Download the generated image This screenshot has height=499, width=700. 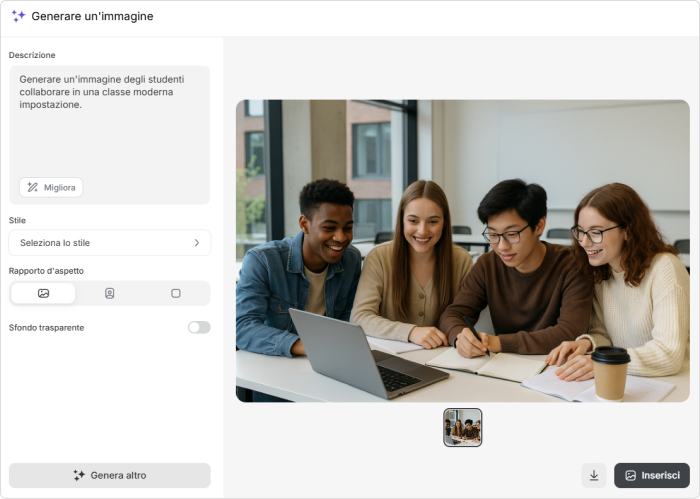[x=594, y=475]
